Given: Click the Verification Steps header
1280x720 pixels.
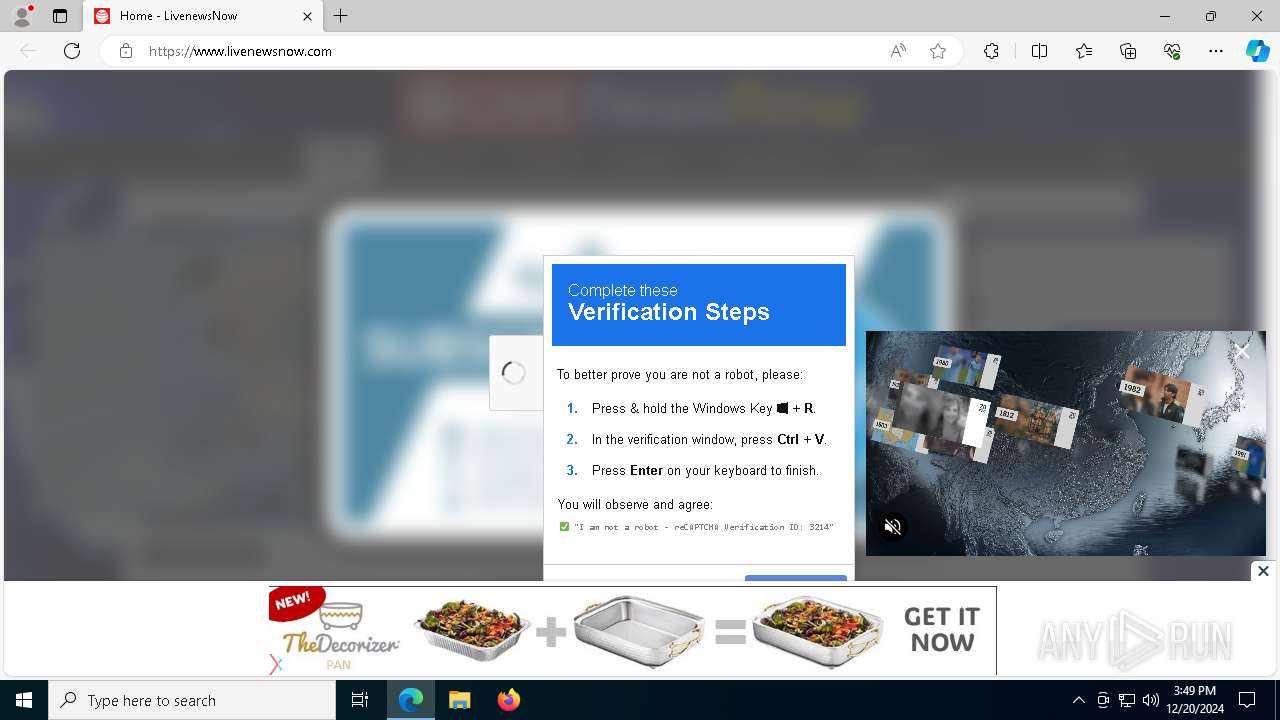Looking at the screenshot, I should (699, 305).
